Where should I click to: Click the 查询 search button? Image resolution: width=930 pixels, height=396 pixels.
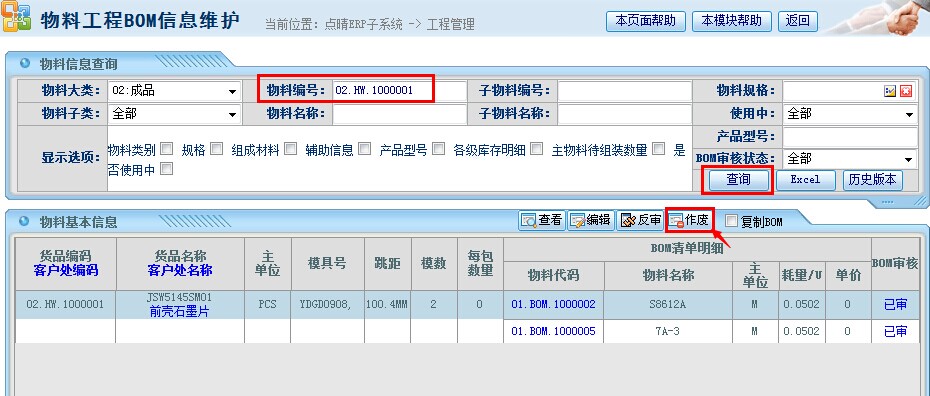(x=738, y=180)
